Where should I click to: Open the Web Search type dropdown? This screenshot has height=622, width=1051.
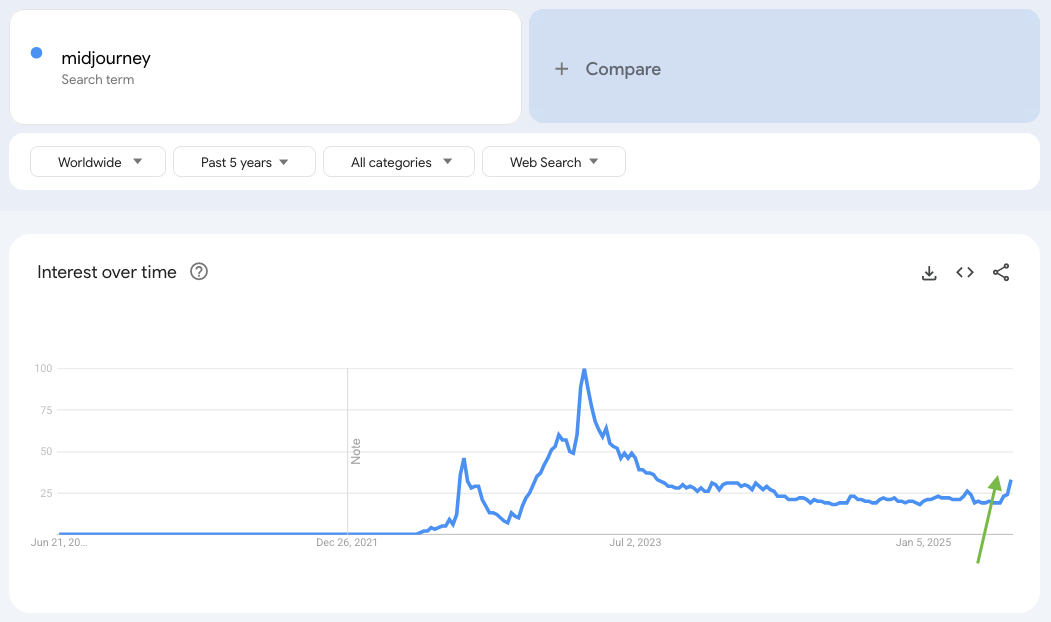coord(554,162)
